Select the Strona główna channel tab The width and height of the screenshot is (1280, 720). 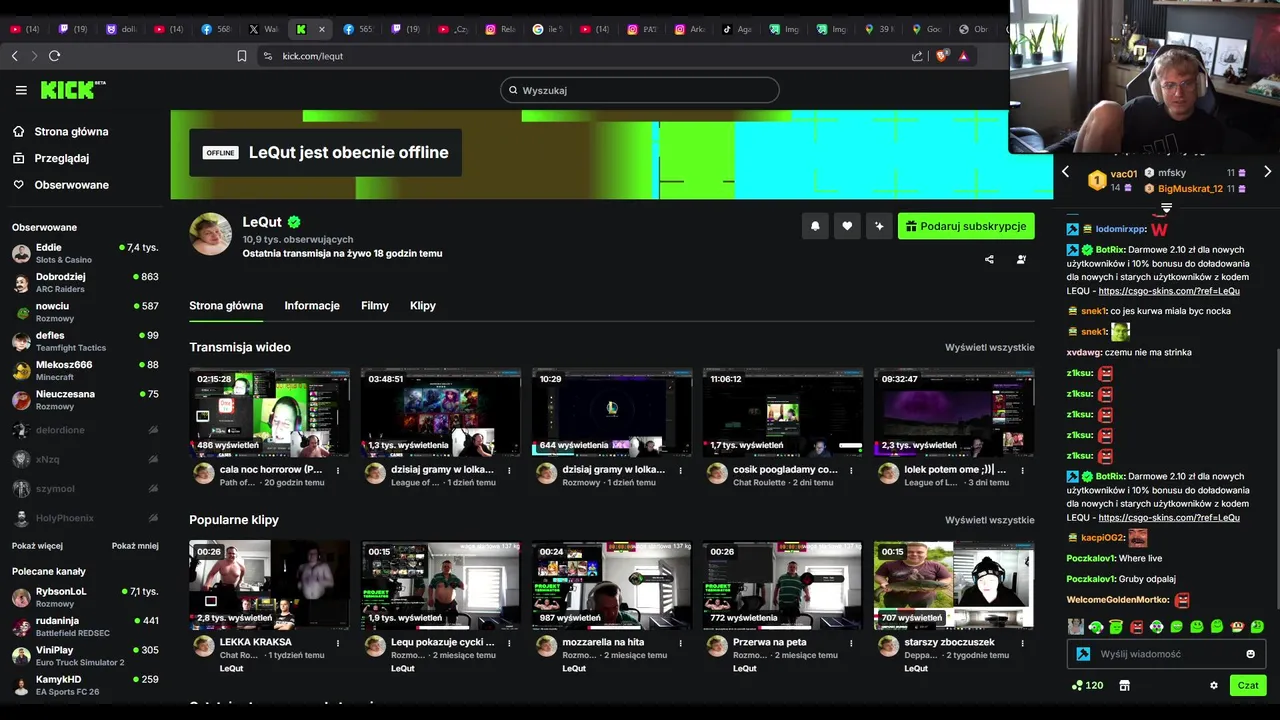point(226,306)
